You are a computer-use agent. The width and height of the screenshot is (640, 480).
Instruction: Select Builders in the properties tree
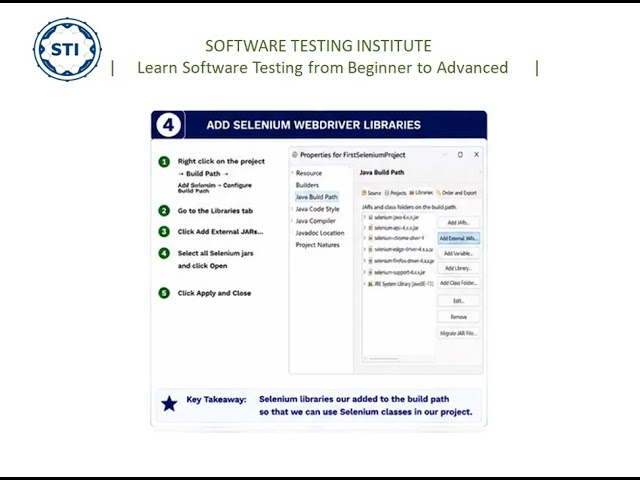(x=307, y=185)
